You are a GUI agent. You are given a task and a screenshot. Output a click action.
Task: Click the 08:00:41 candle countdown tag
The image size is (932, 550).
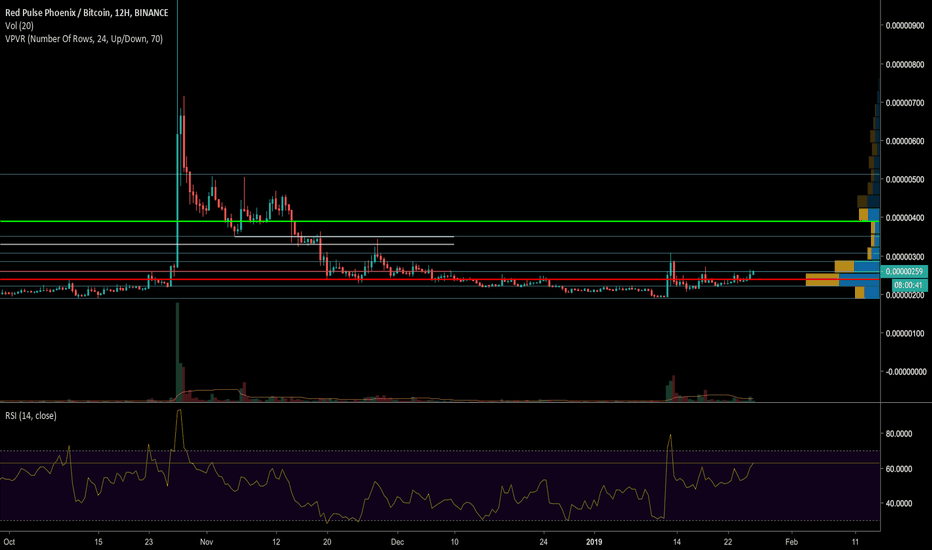coord(908,285)
